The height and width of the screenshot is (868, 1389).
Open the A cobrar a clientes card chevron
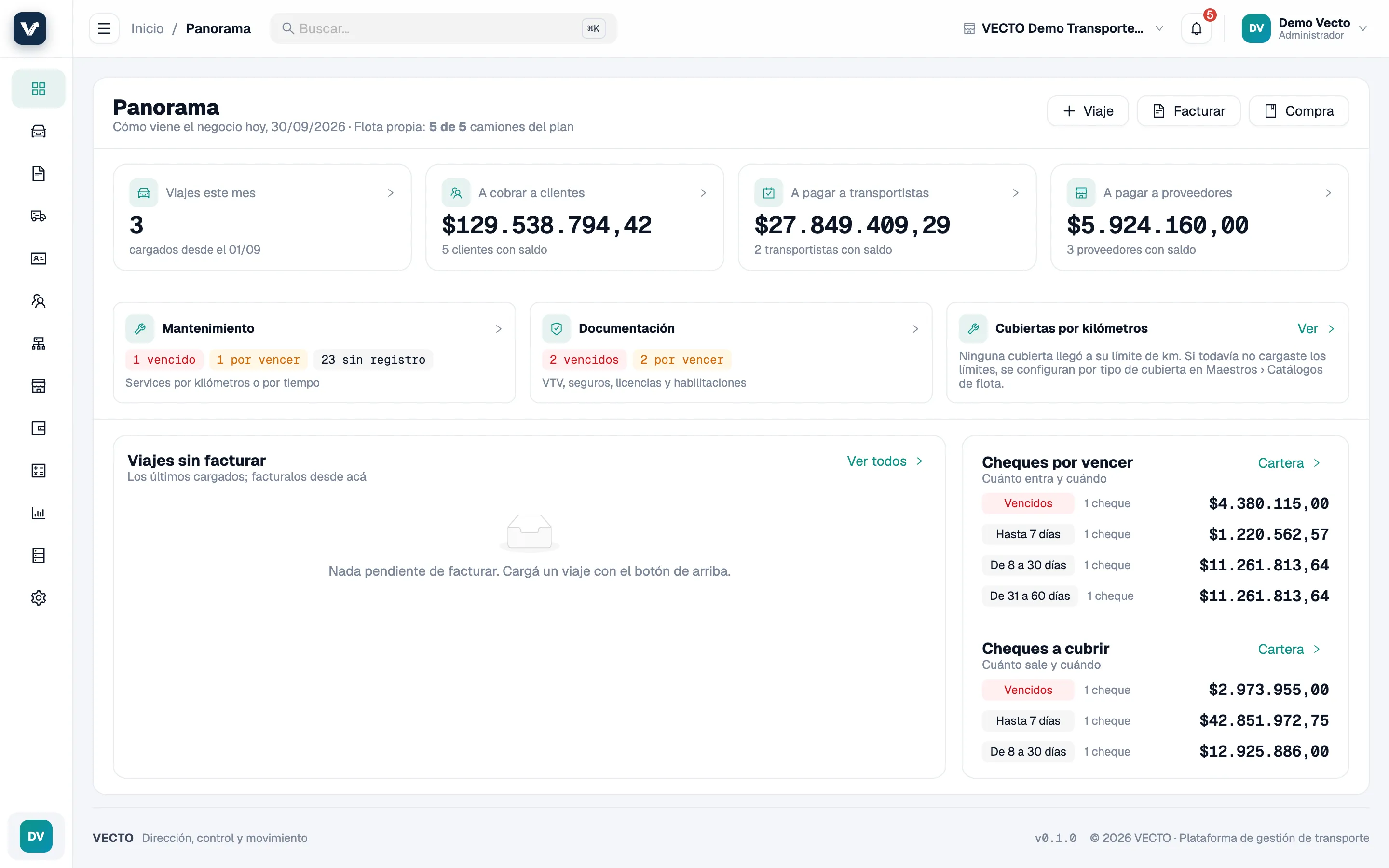pyautogui.click(x=703, y=193)
